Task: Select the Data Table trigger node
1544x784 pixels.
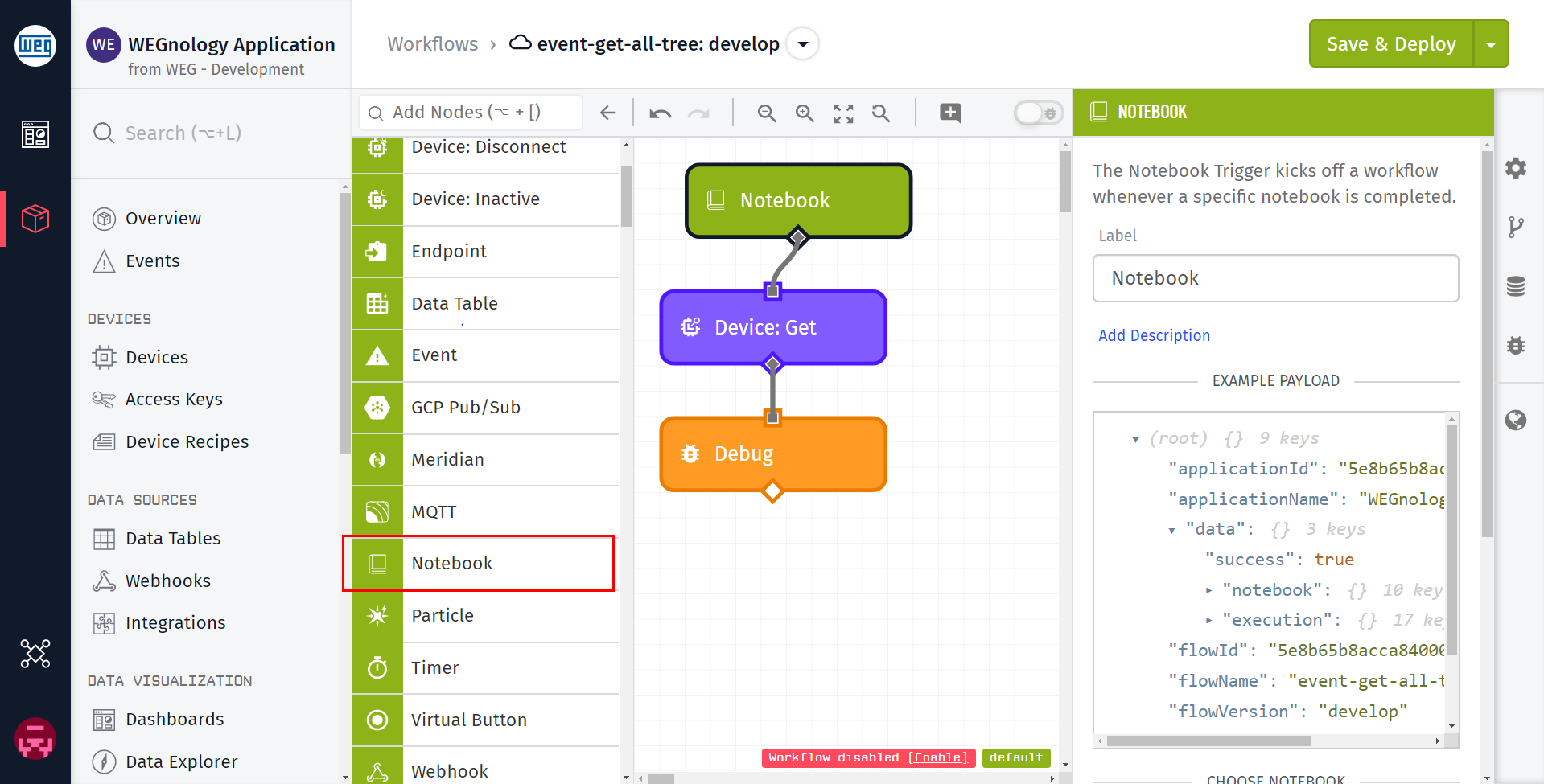Action: (486, 304)
